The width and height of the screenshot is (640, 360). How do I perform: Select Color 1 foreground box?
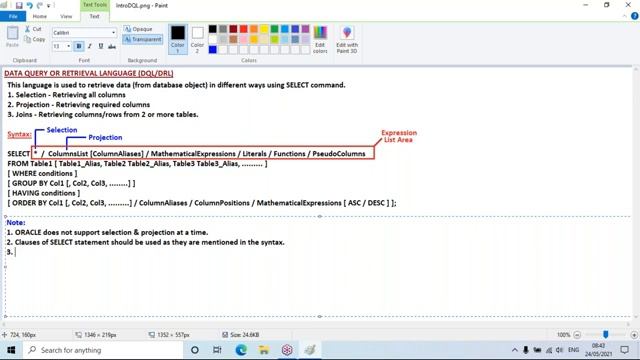pos(178,39)
